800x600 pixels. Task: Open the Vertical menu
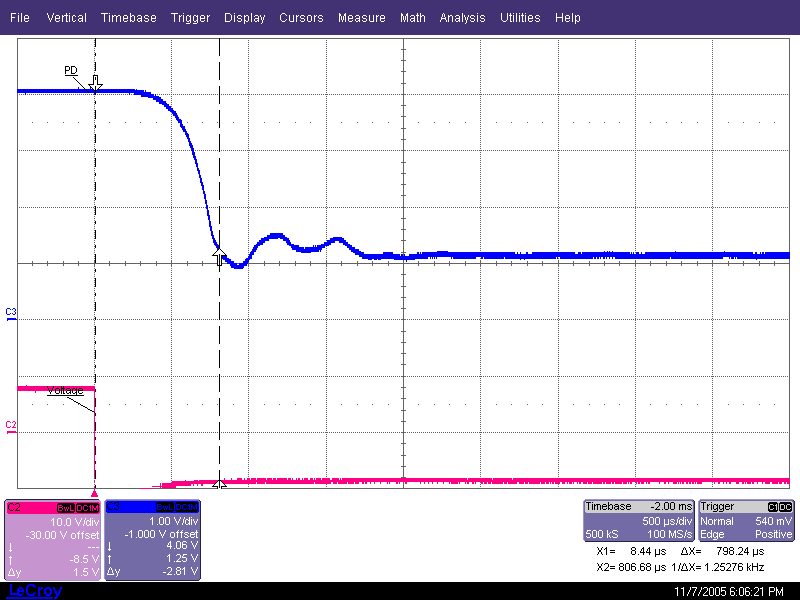pos(66,18)
